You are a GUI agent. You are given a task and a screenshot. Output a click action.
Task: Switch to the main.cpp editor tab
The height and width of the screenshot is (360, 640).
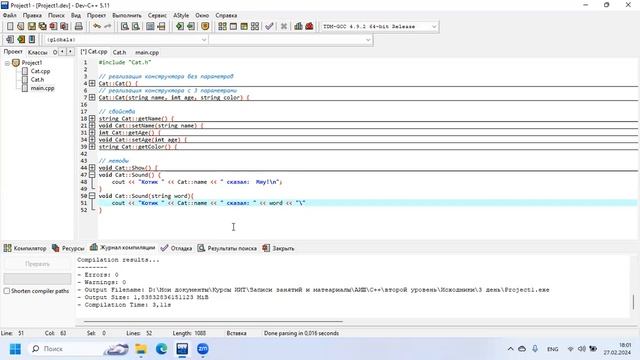(x=147, y=52)
